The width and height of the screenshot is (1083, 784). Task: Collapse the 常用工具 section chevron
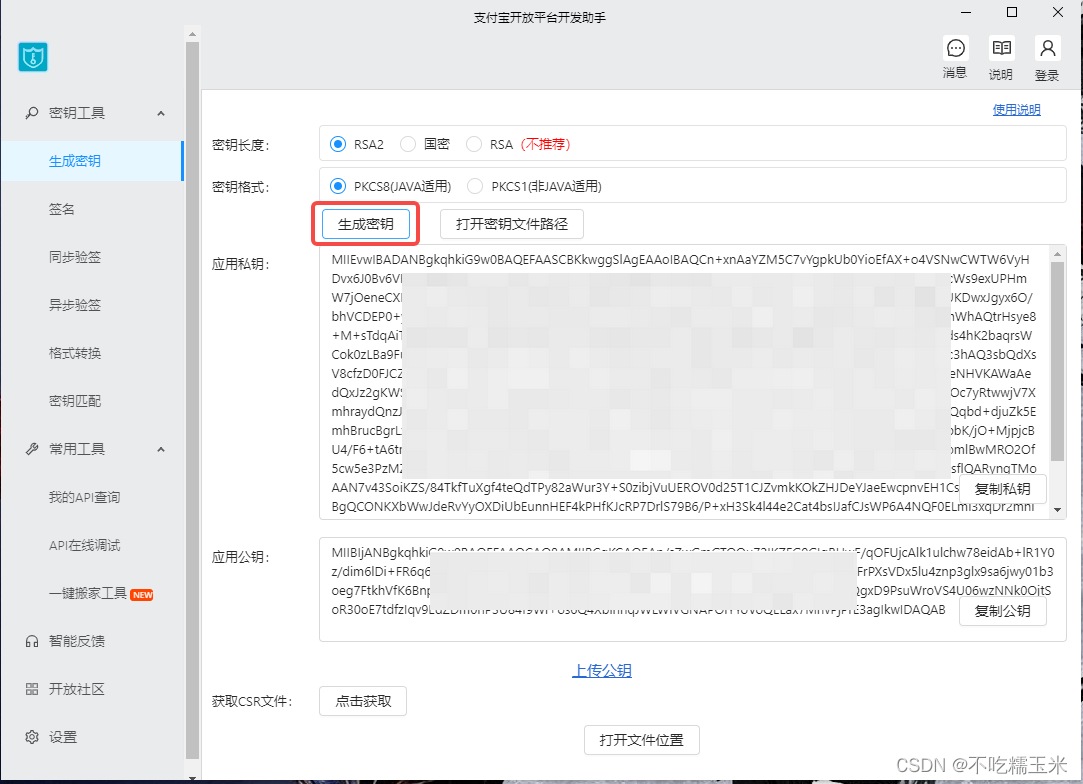click(x=161, y=450)
